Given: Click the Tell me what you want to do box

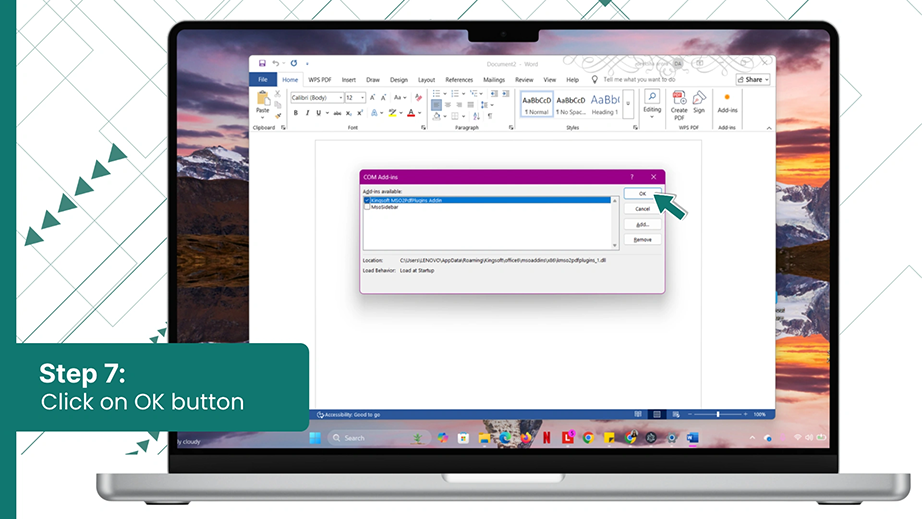Looking at the screenshot, I should point(639,79).
